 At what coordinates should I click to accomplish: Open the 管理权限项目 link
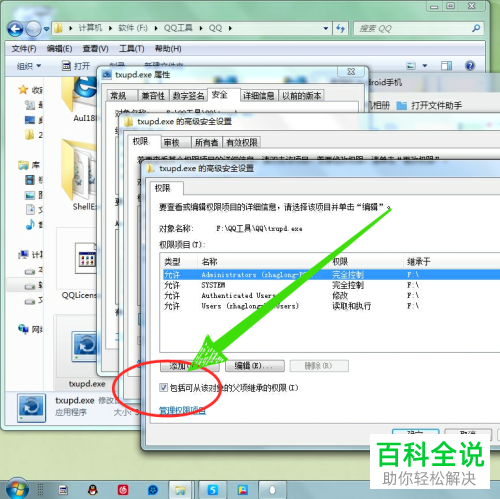(x=182, y=411)
